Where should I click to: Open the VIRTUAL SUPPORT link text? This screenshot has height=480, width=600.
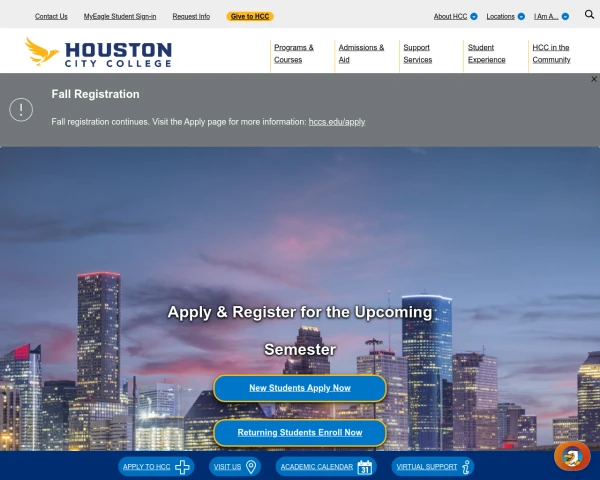[427, 467]
